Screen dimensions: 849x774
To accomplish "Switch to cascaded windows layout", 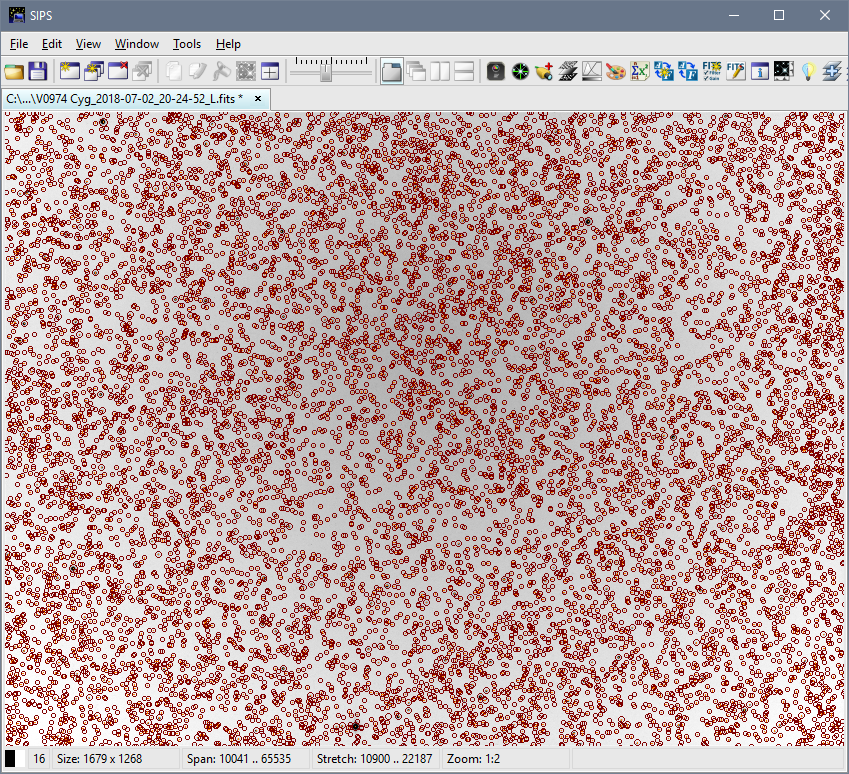I will click(416, 71).
